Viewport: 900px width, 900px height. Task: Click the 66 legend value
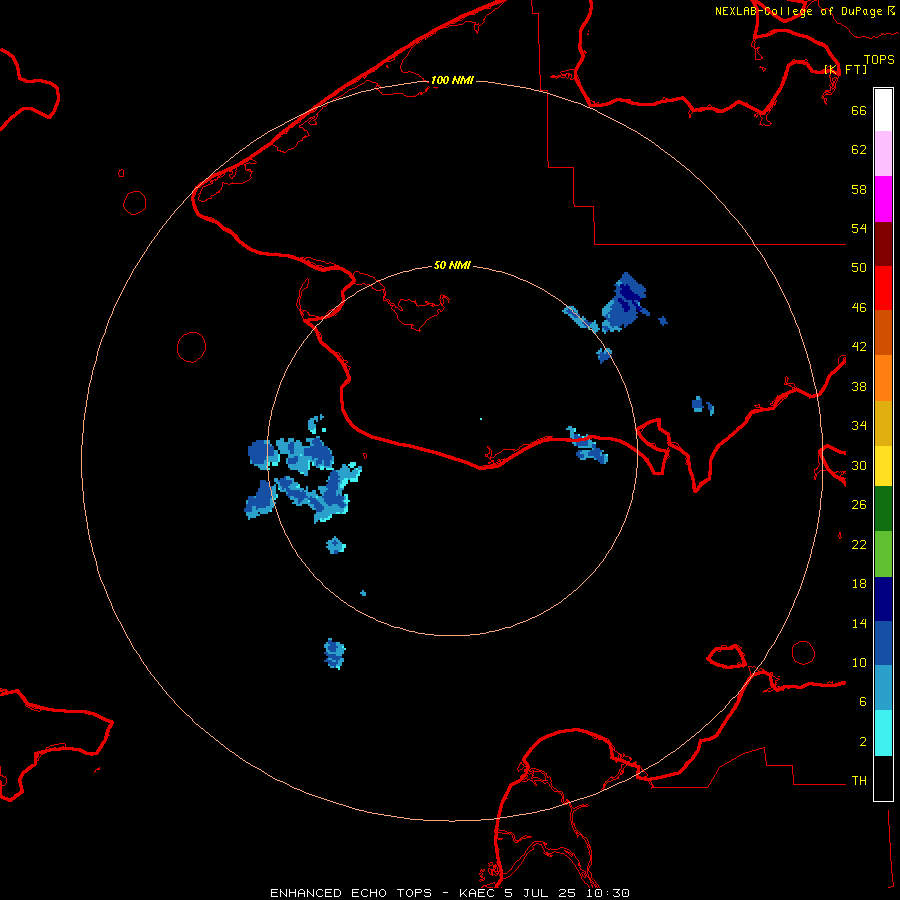(x=859, y=110)
